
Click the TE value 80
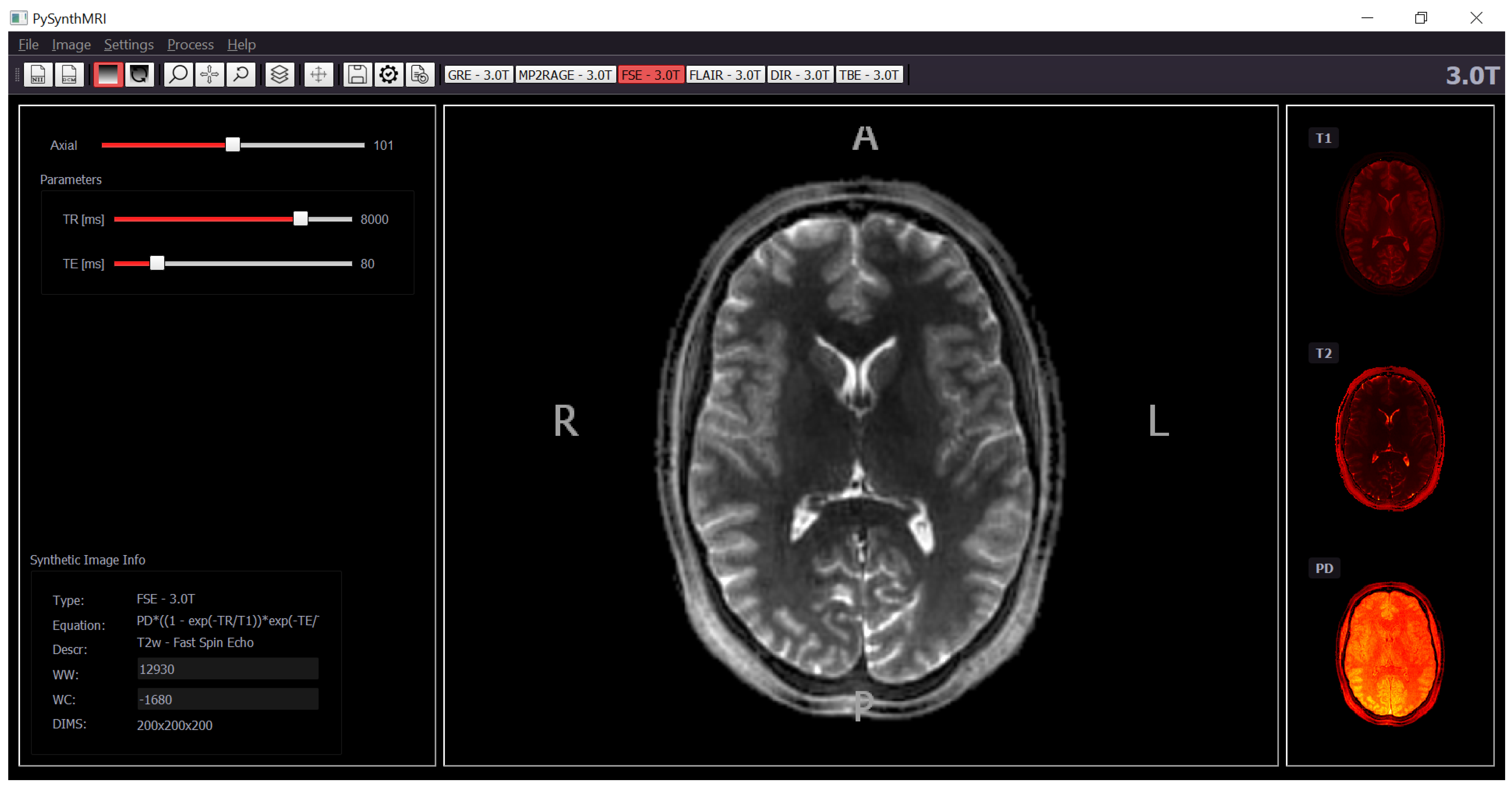click(367, 264)
